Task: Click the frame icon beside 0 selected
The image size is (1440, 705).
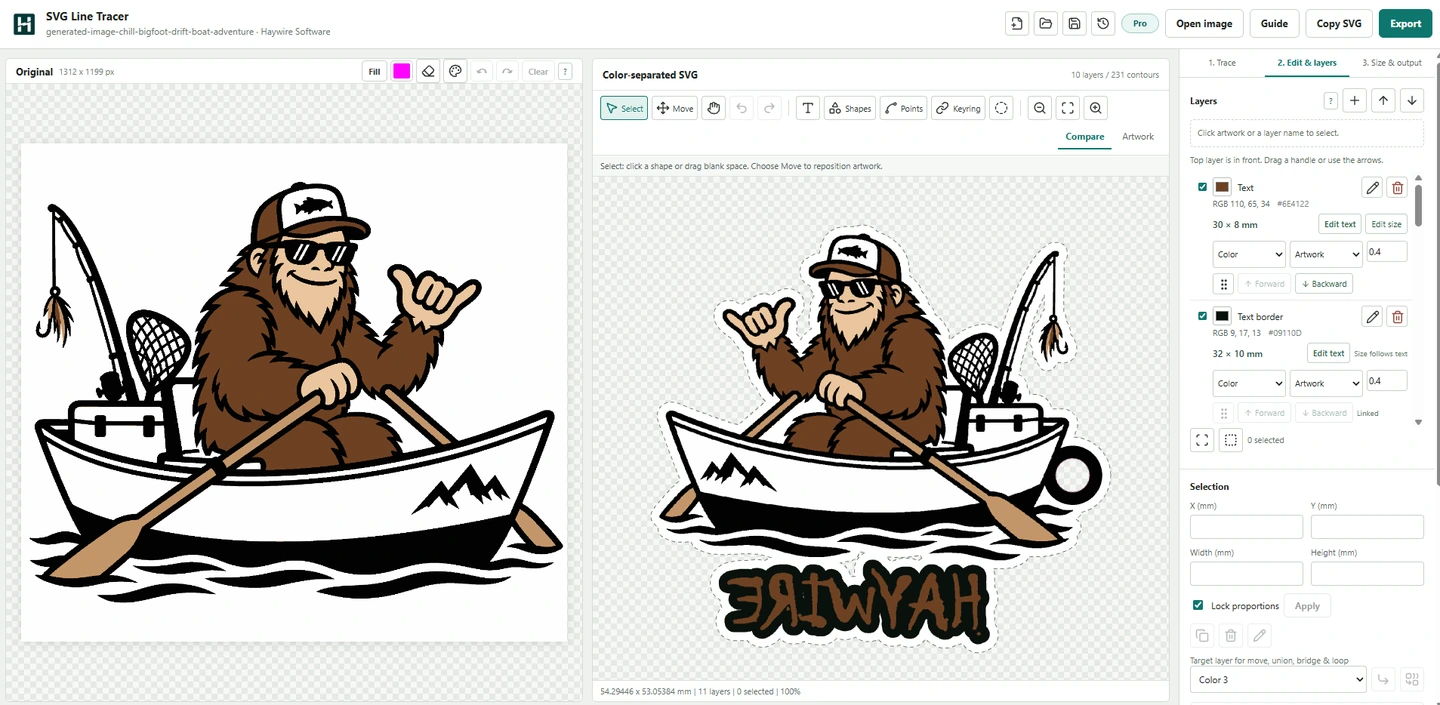Action: click(1202, 440)
